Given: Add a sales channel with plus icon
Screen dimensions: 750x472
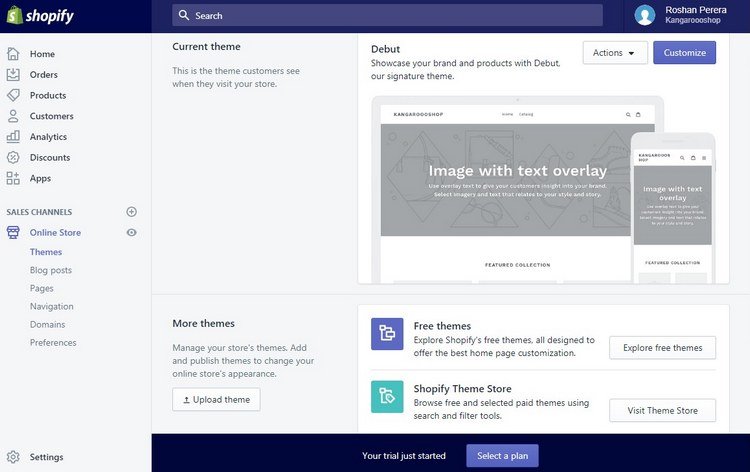Looking at the screenshot, I should click(132, 212).
